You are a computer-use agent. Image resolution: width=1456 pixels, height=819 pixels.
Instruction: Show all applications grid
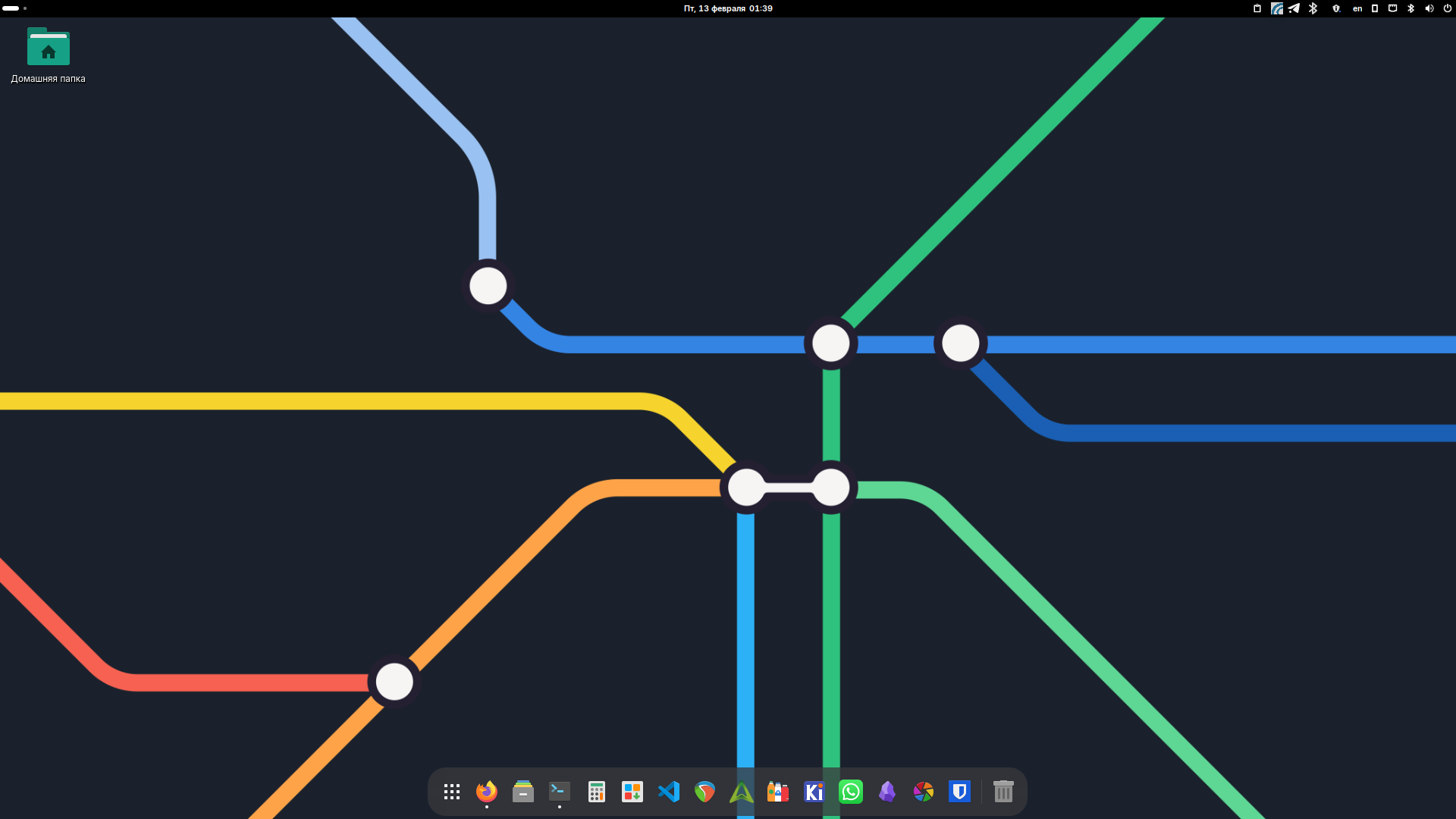point(452,792)
